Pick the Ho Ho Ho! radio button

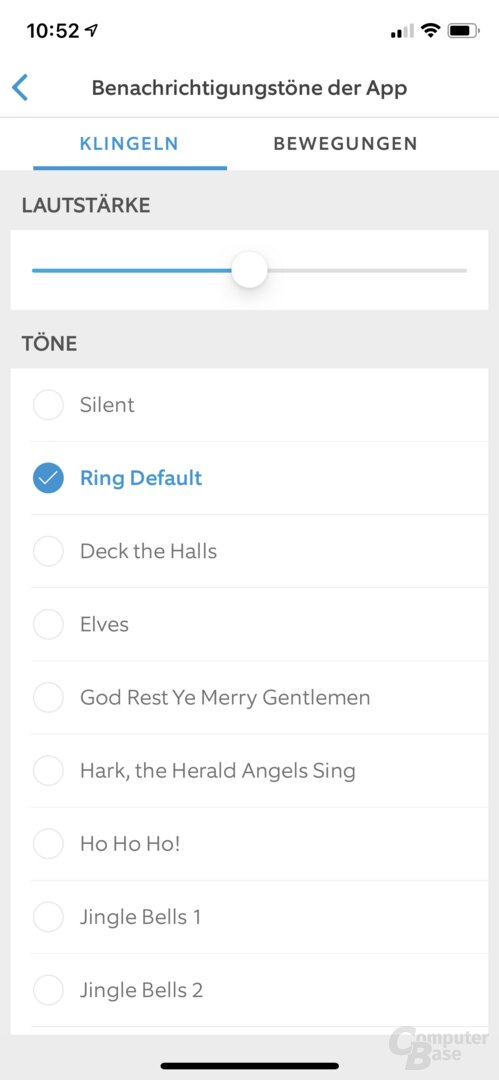point(48,844)
